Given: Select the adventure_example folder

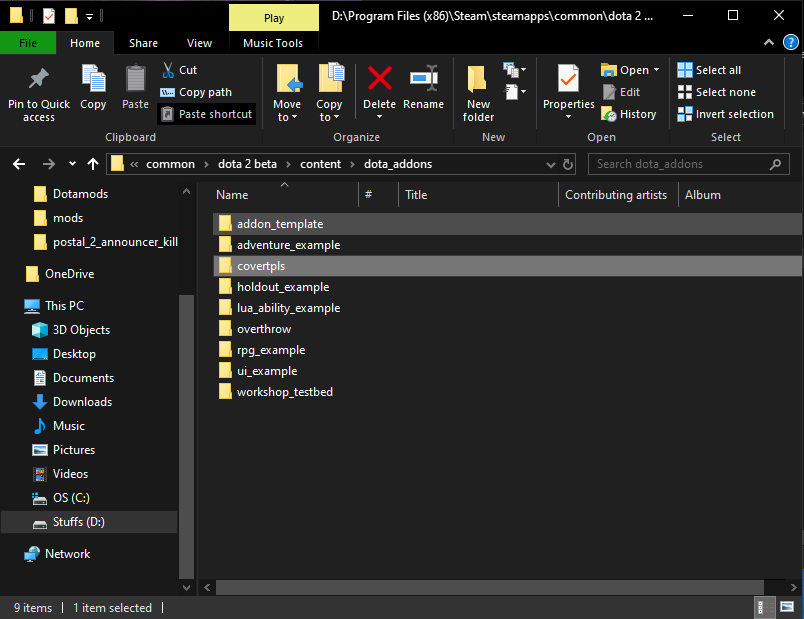Looking at the screenshot, I should click(x=507, y=245).
